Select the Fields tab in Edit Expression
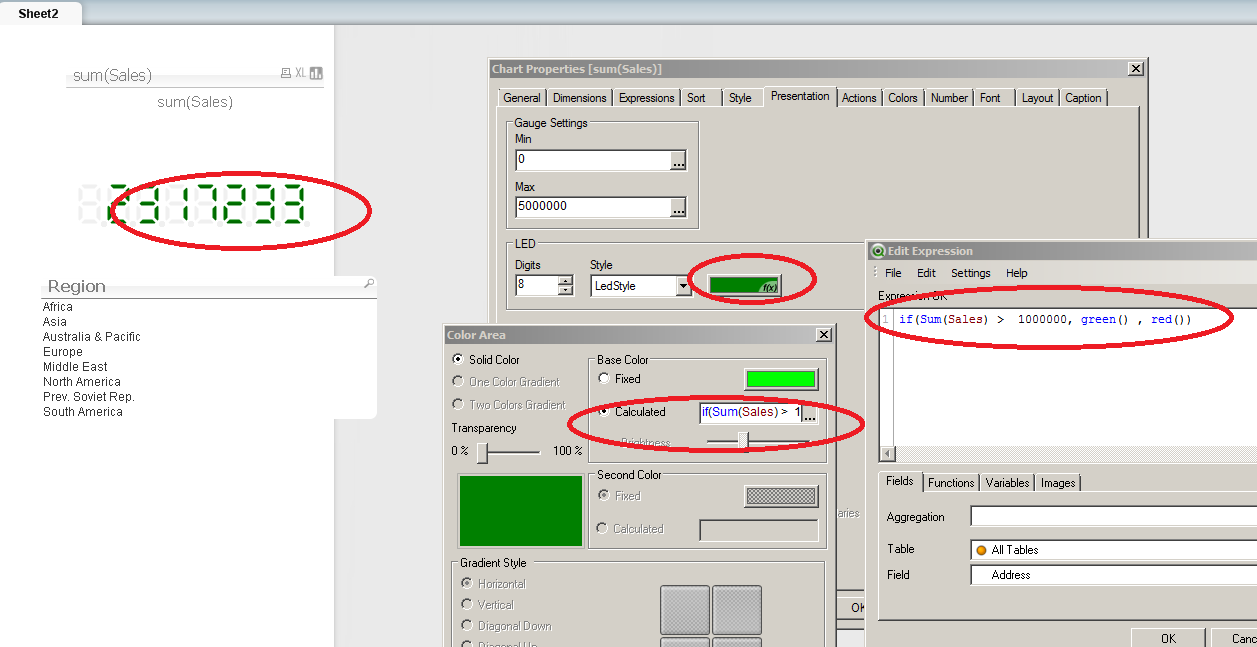 coord(900,481)
